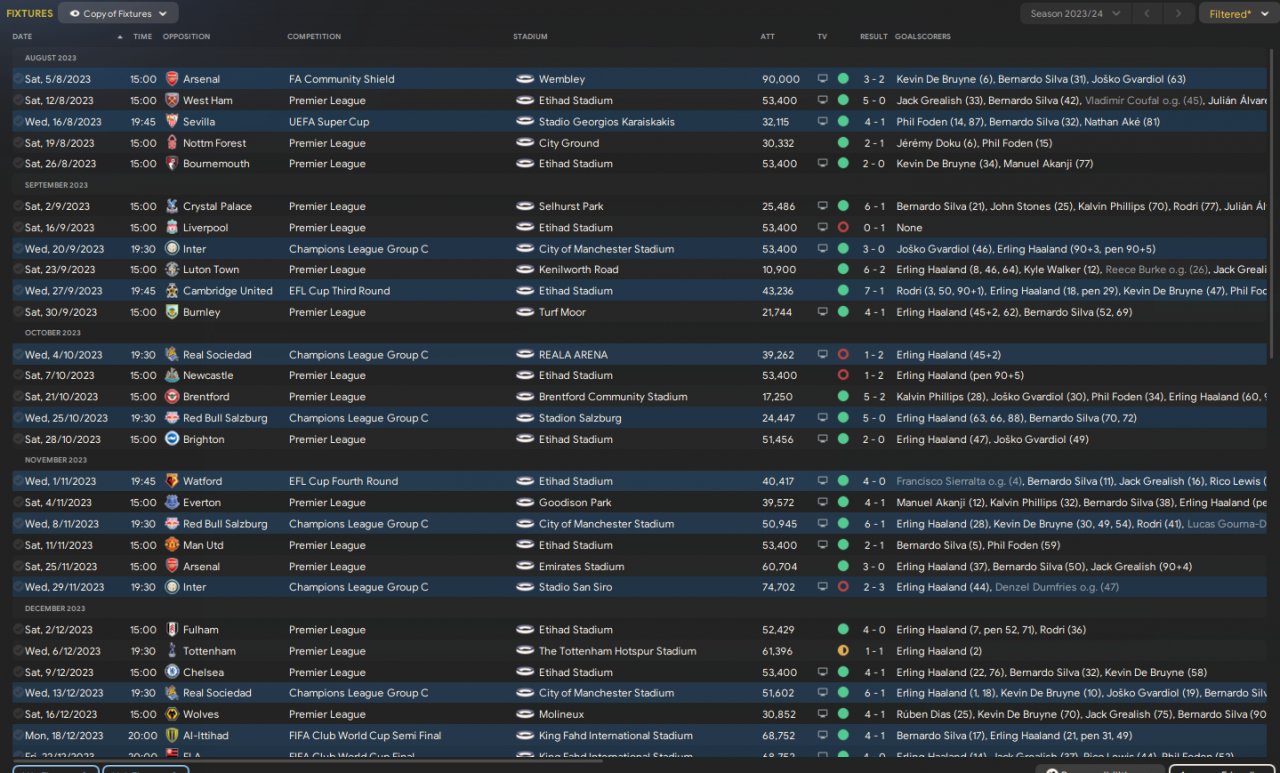Tick the Everton fixture row circle
The image size is (1280, 773).
[x=18, y=503]
